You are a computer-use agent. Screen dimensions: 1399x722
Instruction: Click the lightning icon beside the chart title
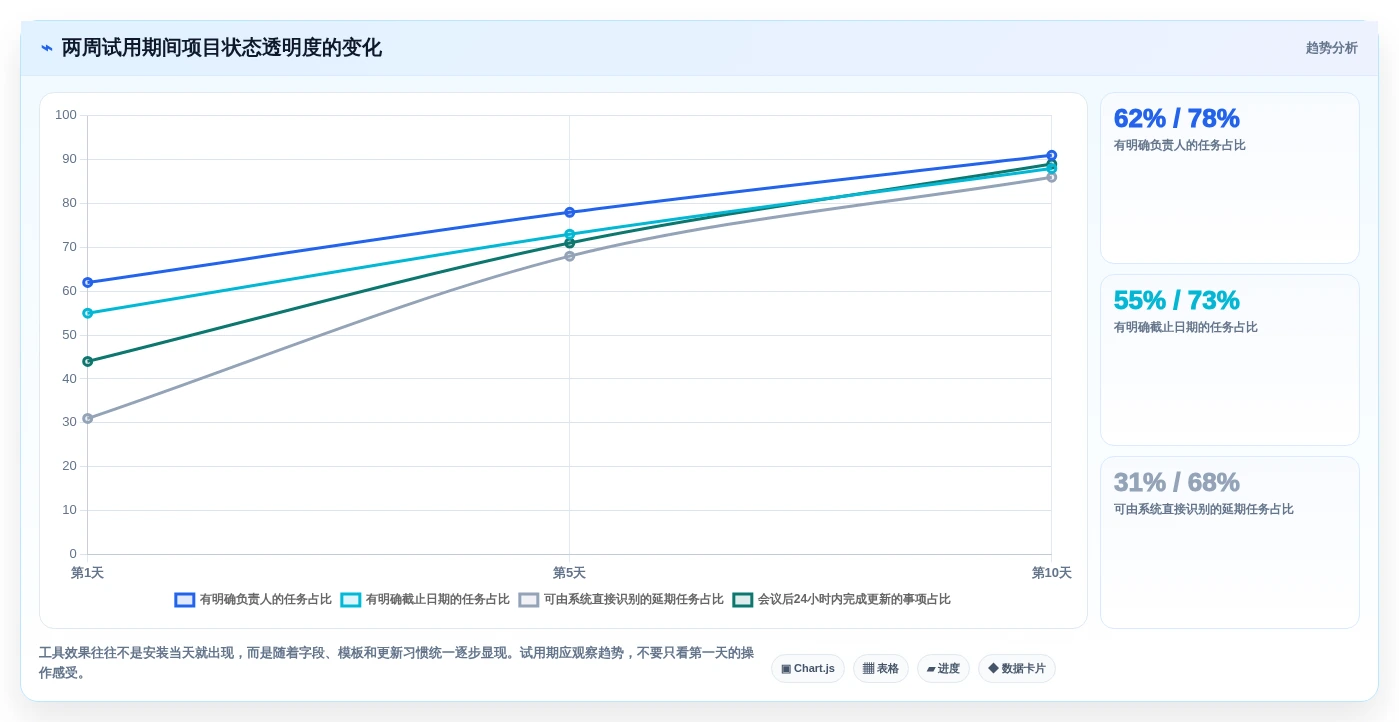pos(47,48)
